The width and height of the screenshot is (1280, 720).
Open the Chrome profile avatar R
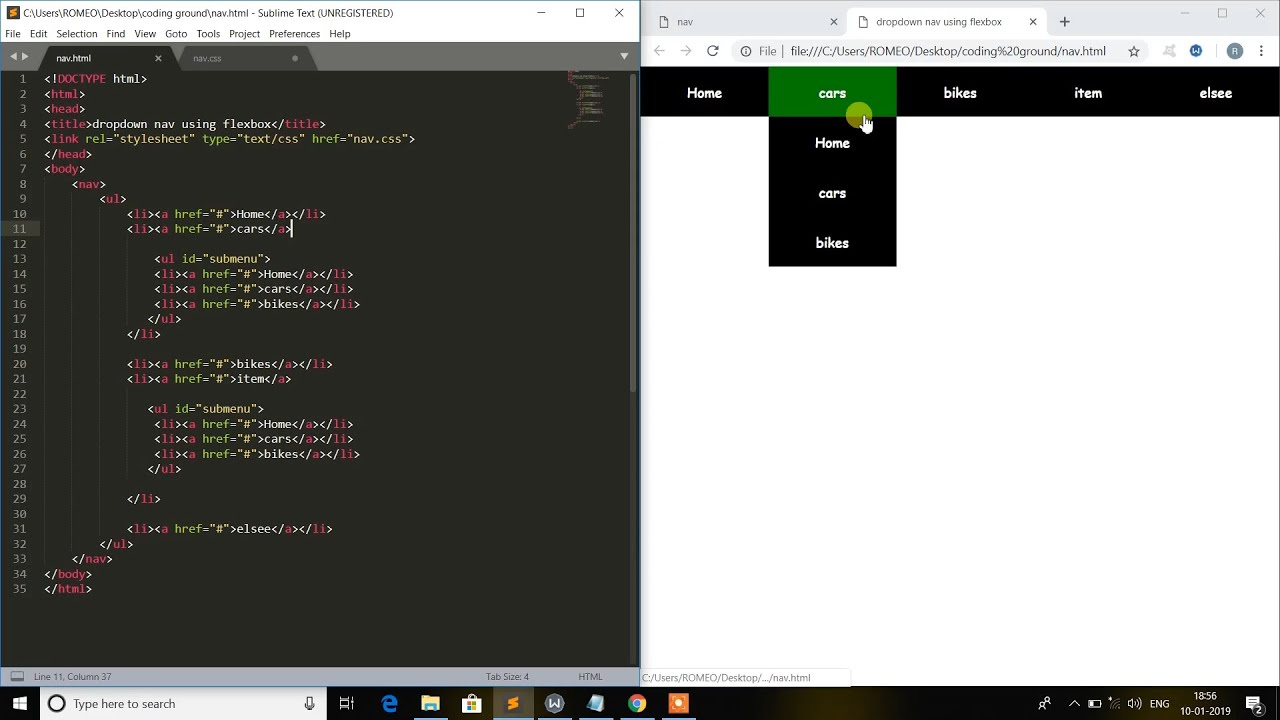coord(1235,51)
